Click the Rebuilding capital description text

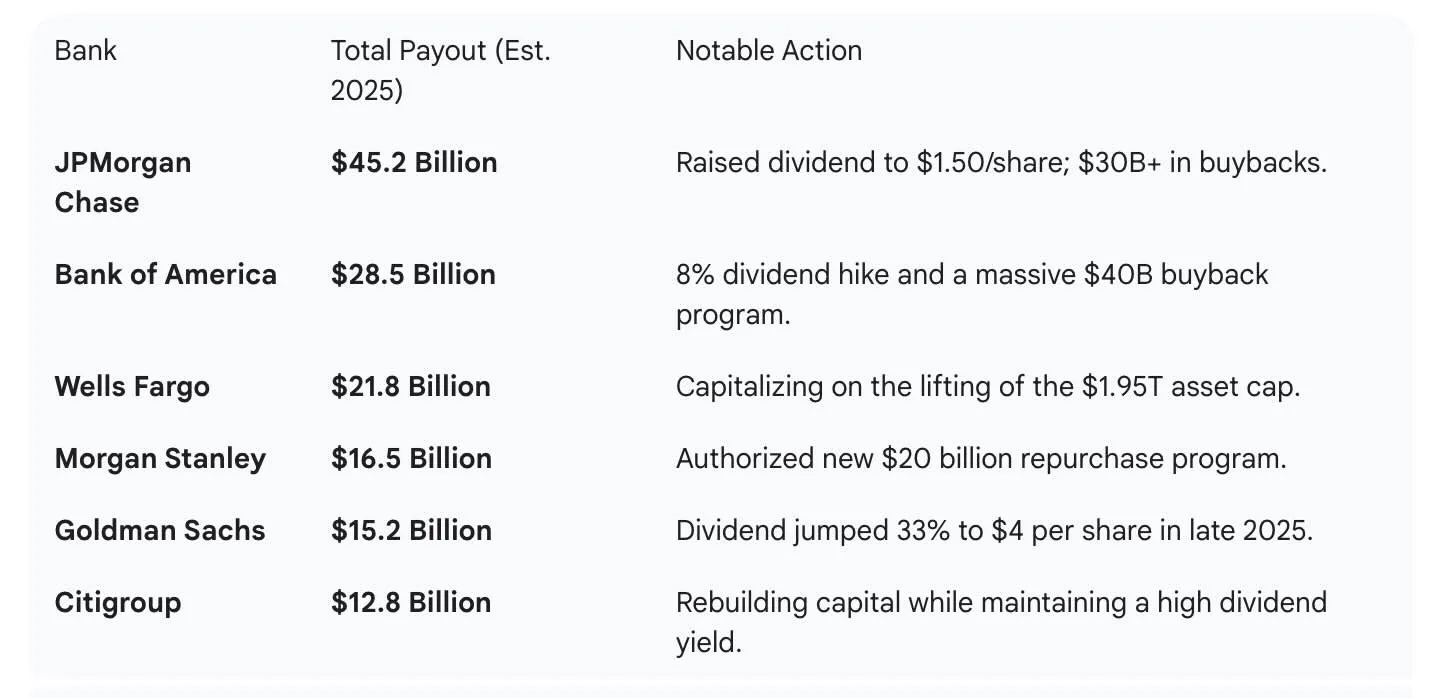1001,621
